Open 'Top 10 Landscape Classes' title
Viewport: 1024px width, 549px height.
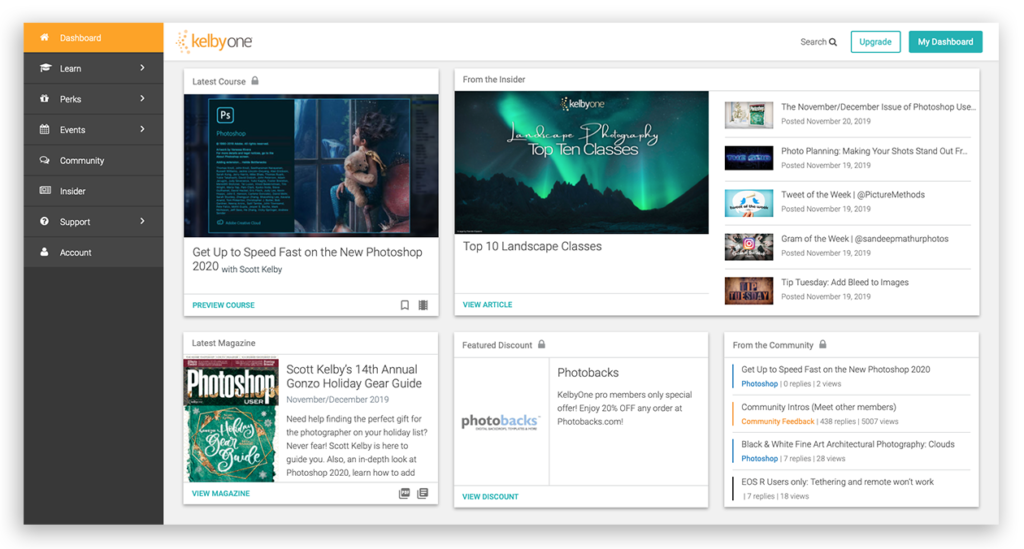click(532, 246)
